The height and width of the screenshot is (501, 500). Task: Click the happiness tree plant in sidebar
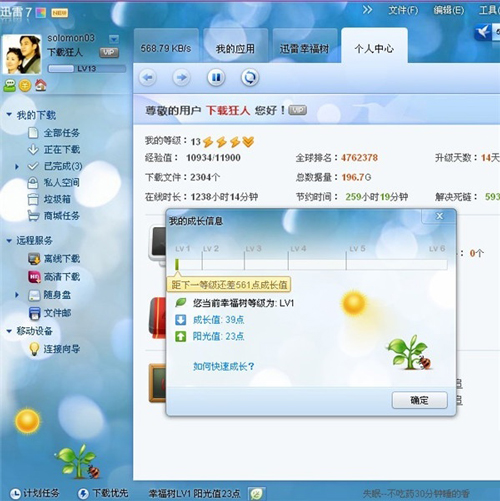click(x=77, y=462)
